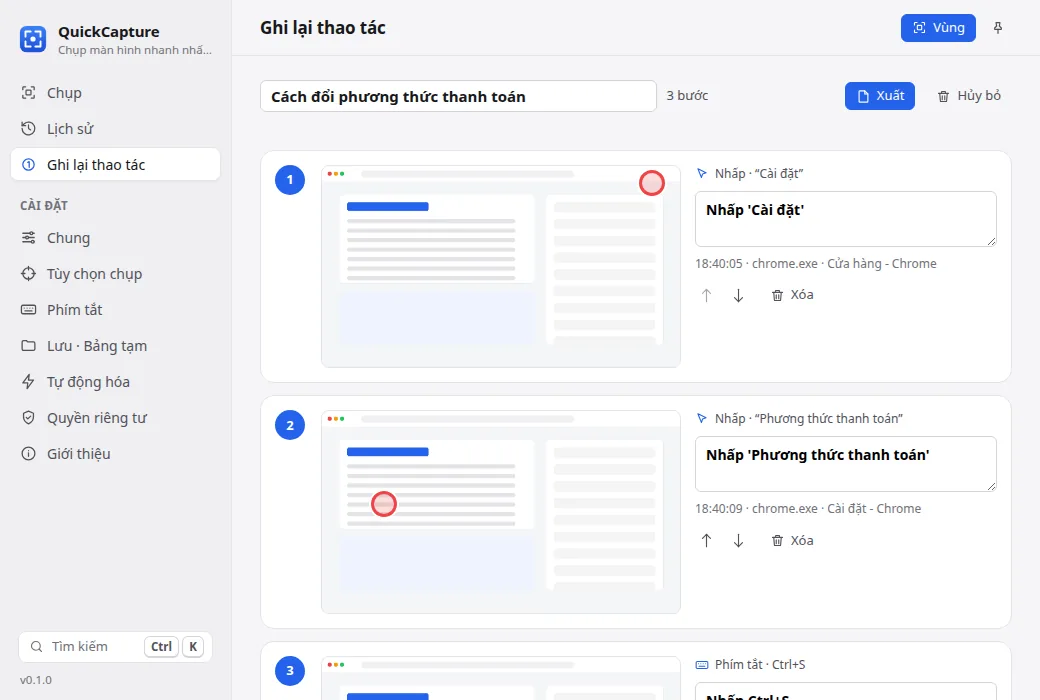Click step 1 'Nhấp · Cài đặt' action label
The height and width of the screenshot is (700, 1040).
pyautogui.click(x=759, y=173)
